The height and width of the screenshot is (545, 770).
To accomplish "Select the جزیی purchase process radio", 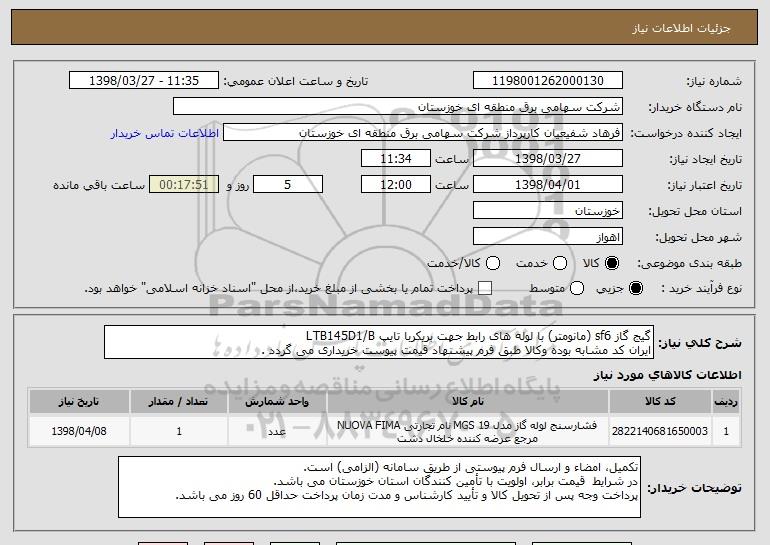I will (x=635, y=289).
